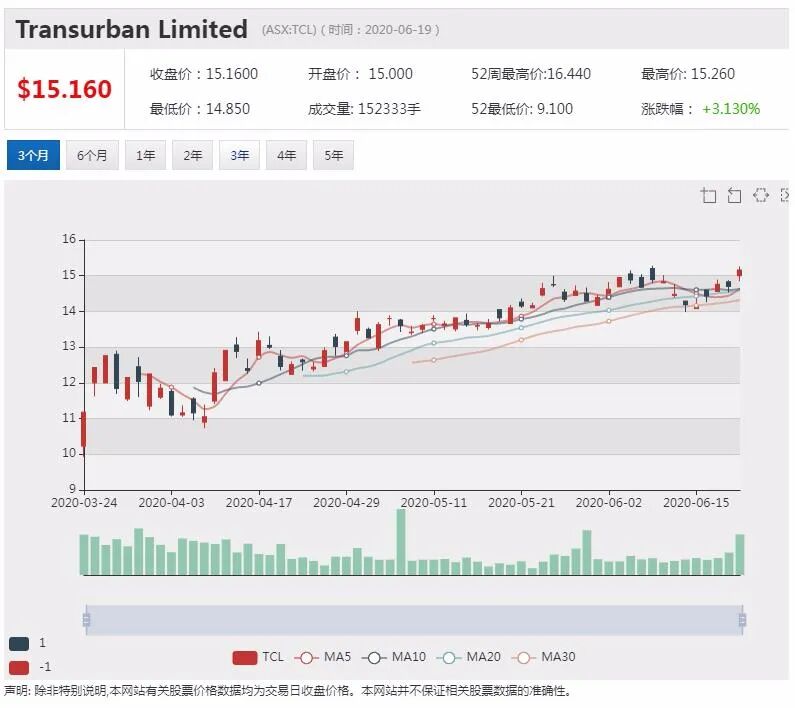
Task: Click the 2020-04-03 axis date label
Action: (171, 503)
